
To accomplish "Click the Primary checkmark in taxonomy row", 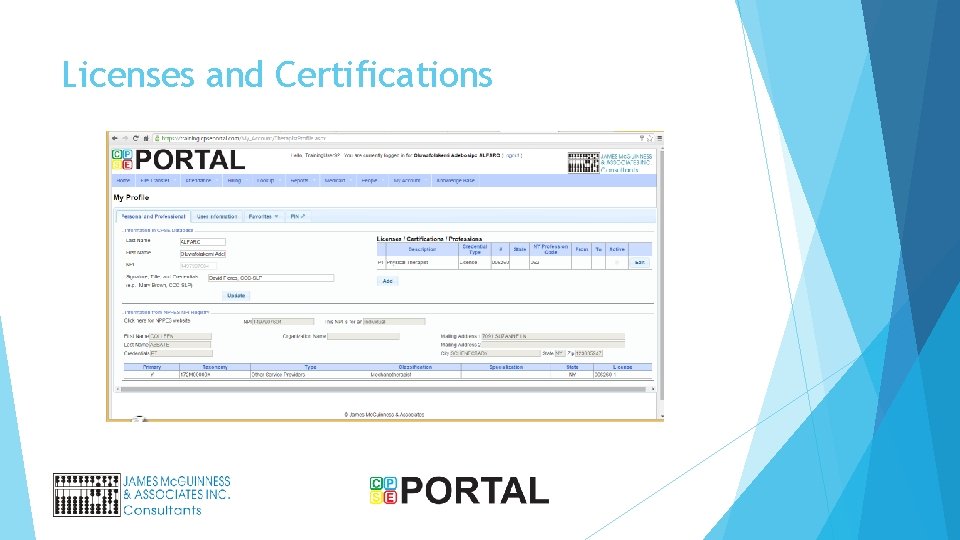I will [152, 375].
